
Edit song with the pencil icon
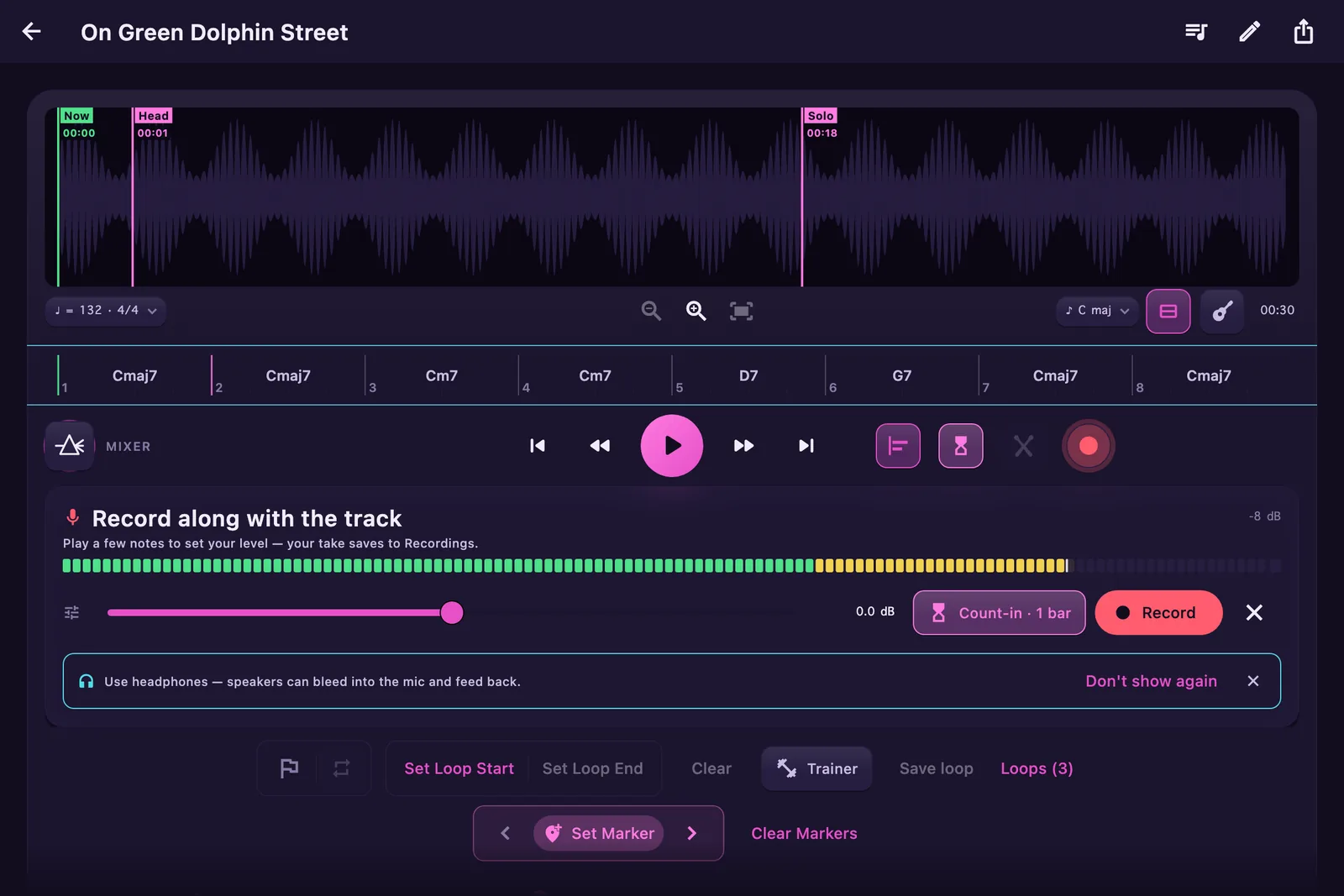point(1250,32)
